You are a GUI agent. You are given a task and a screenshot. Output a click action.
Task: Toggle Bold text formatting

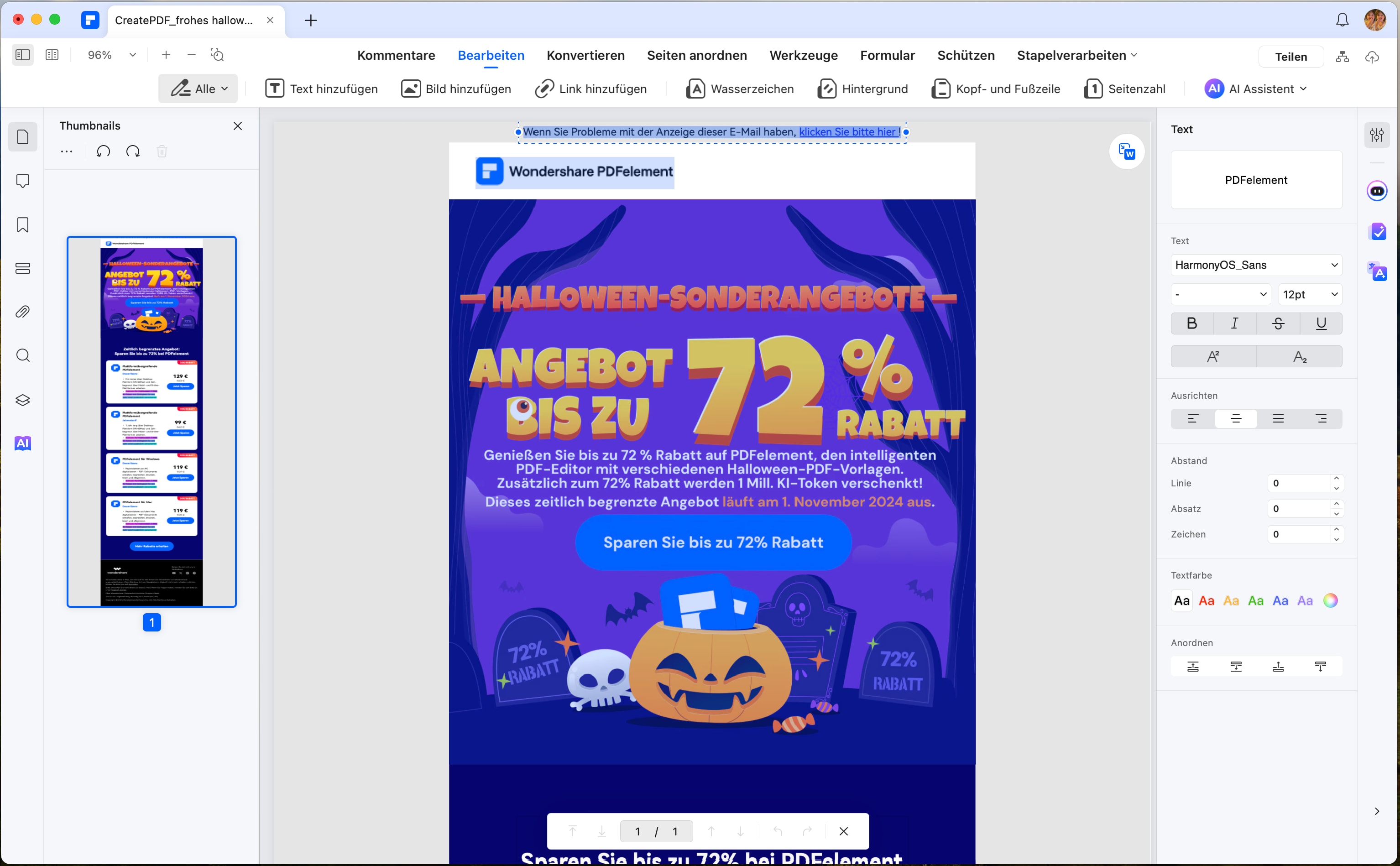[1192, 323]
